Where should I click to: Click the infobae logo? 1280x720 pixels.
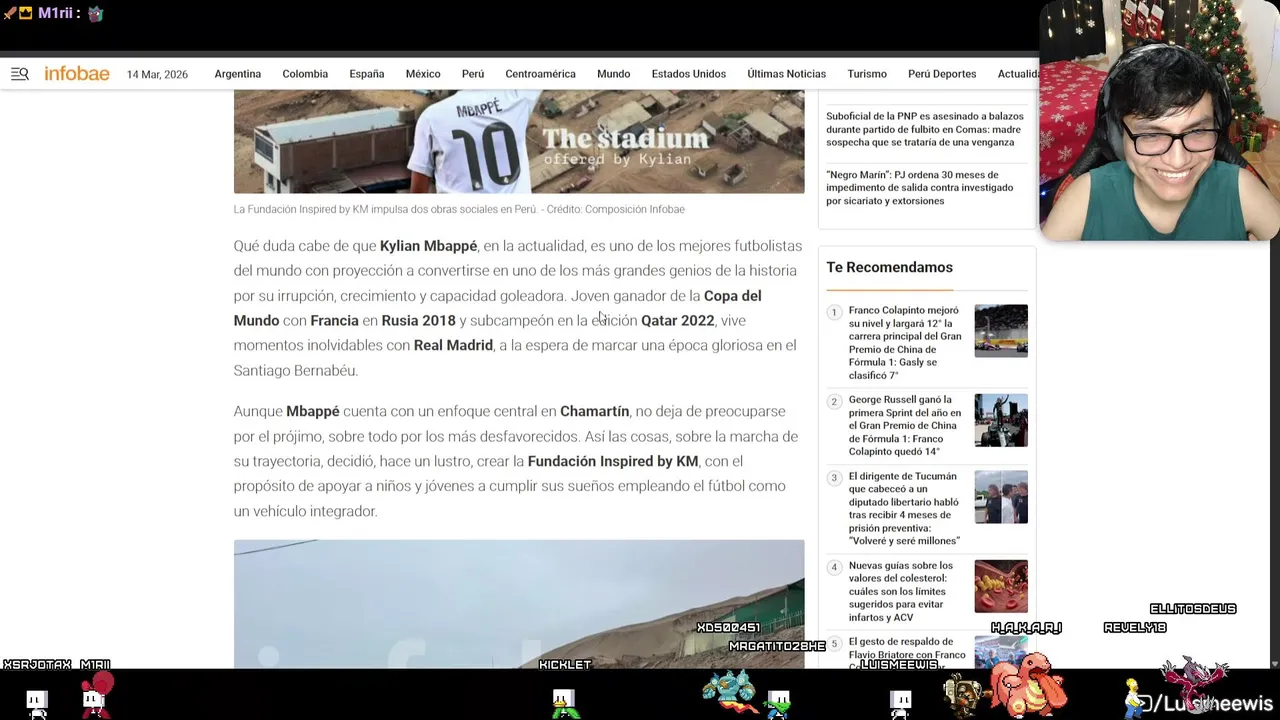click(77, 74)
